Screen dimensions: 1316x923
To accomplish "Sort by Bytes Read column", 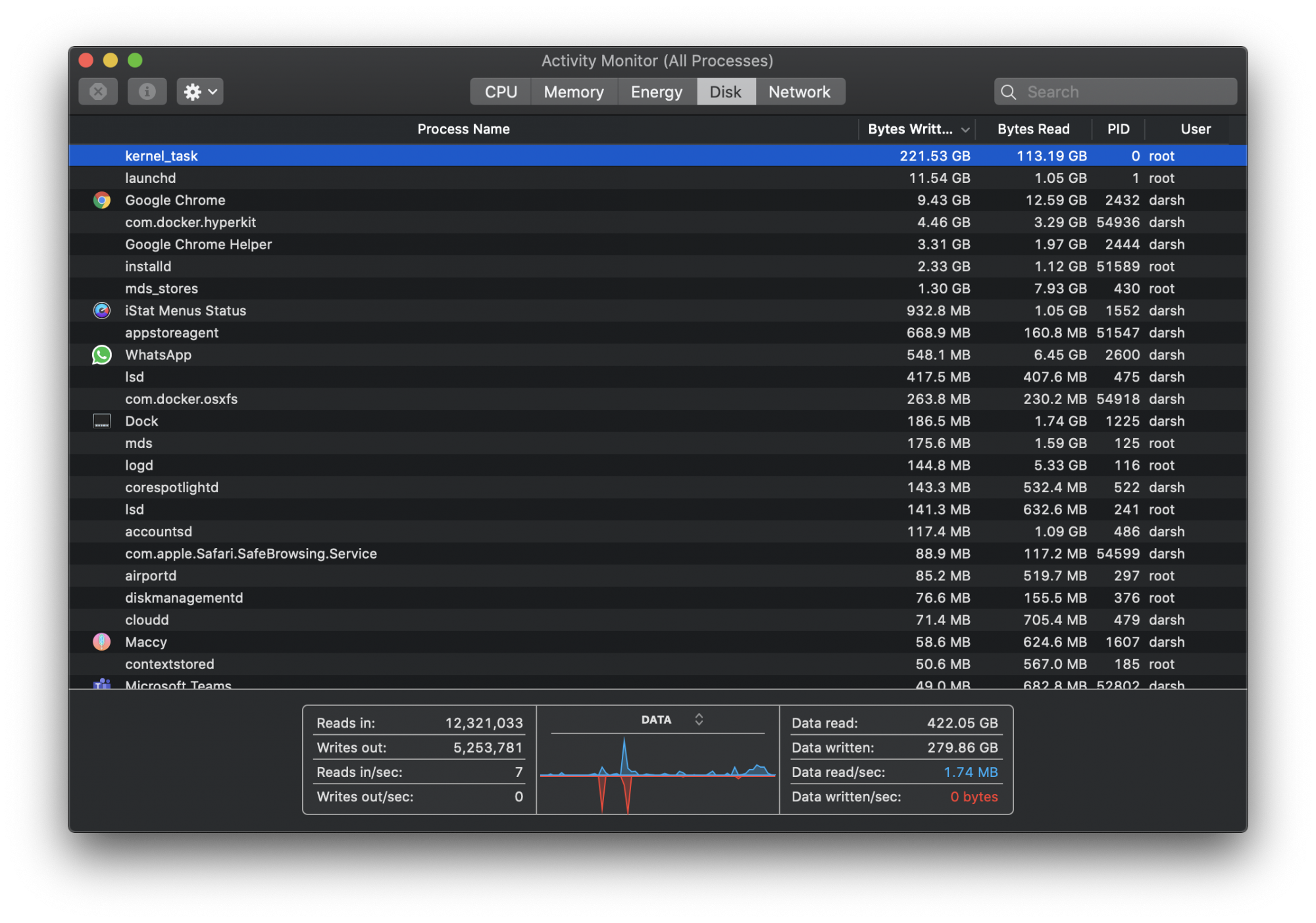I will point(1033,129).
